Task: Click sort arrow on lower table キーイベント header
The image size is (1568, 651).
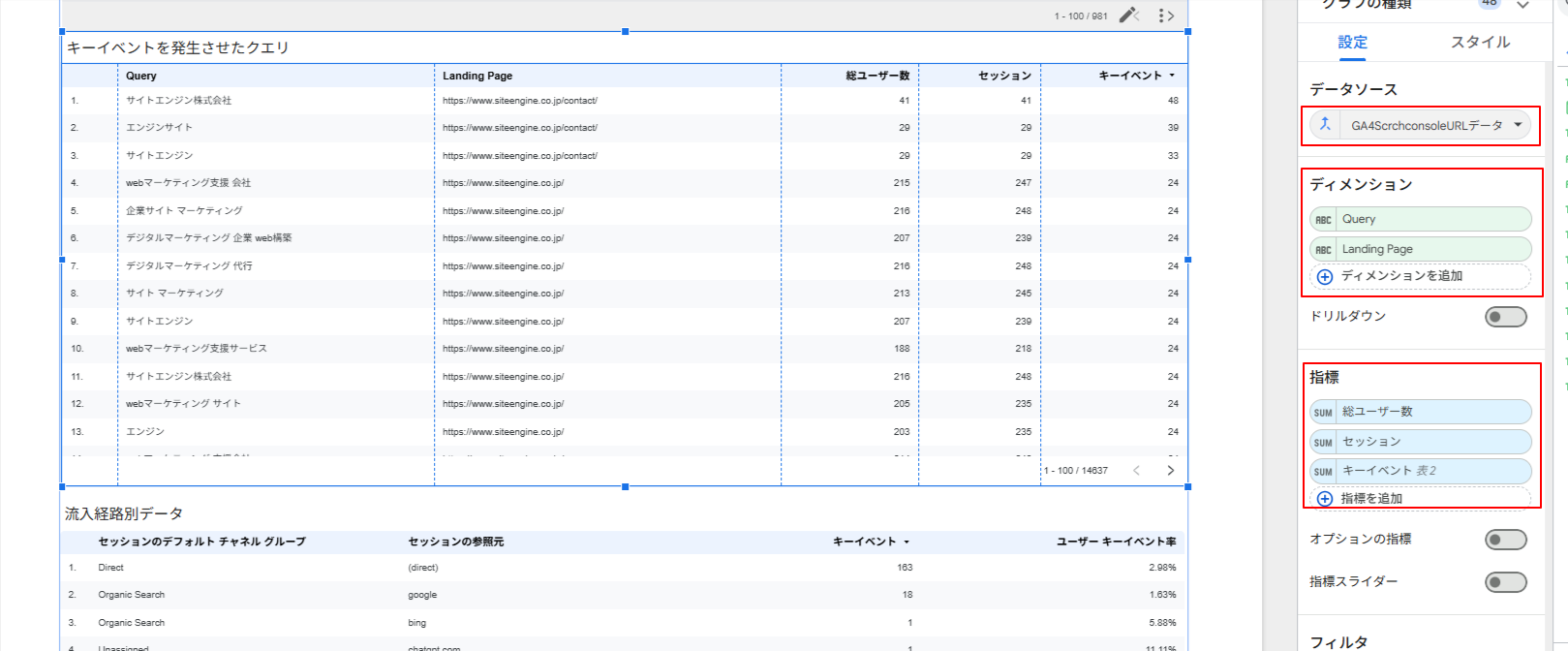Action: [907, 542]
